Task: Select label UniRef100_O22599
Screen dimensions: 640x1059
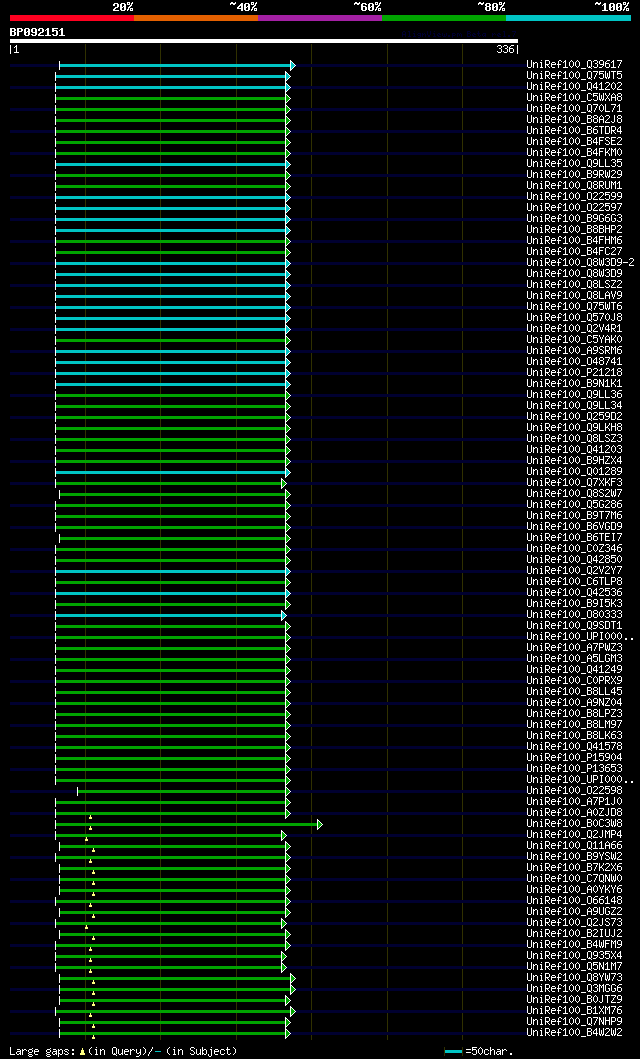Action: (x=574, y=197)
